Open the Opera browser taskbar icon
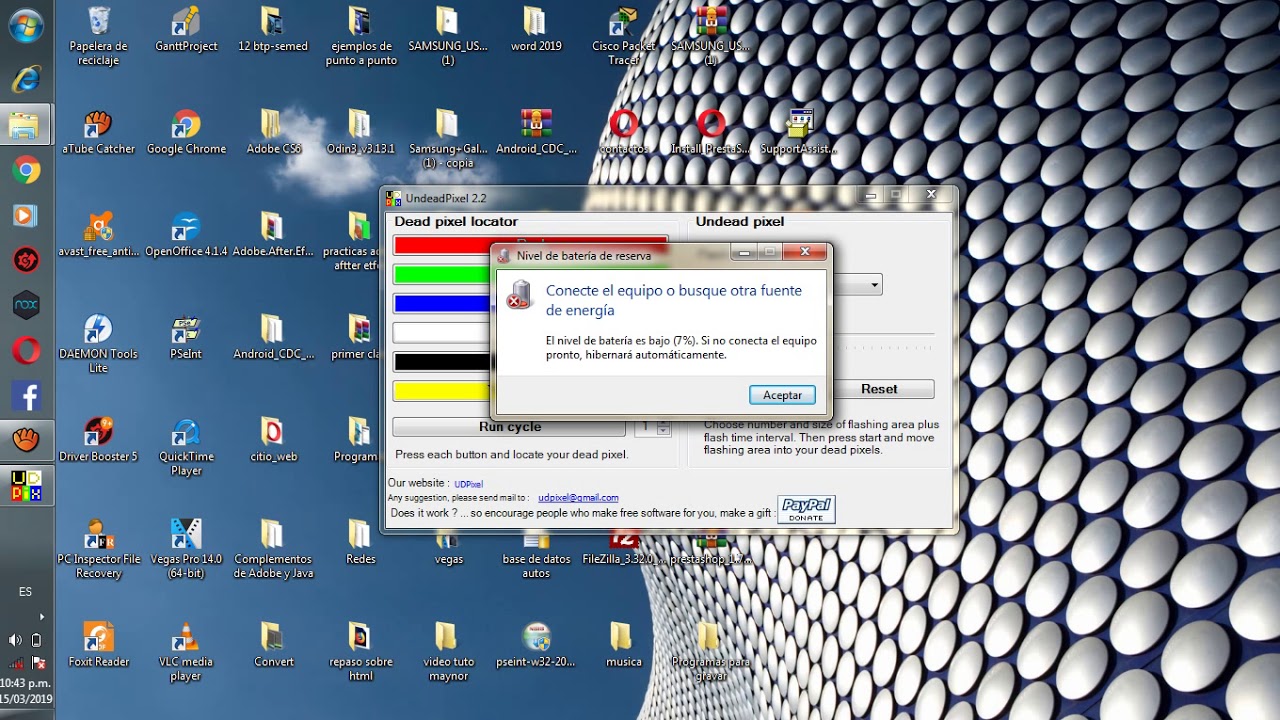 click(26, 350)
